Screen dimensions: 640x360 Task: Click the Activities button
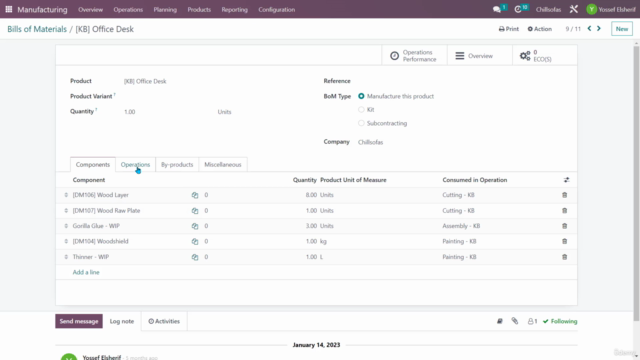pyautogui.click(x=164, y=321)
